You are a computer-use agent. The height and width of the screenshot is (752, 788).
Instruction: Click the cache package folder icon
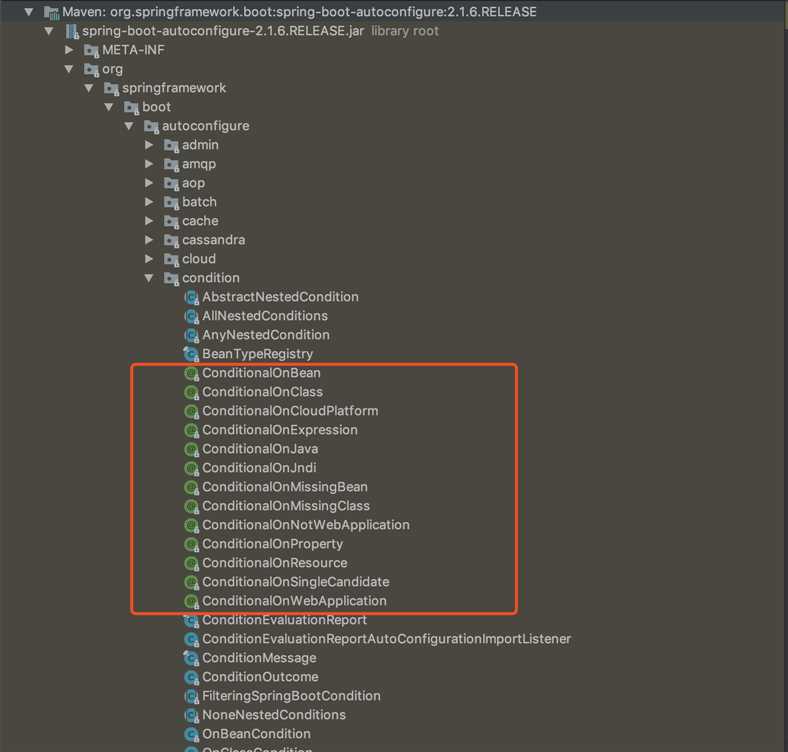(x=172, y=222)
